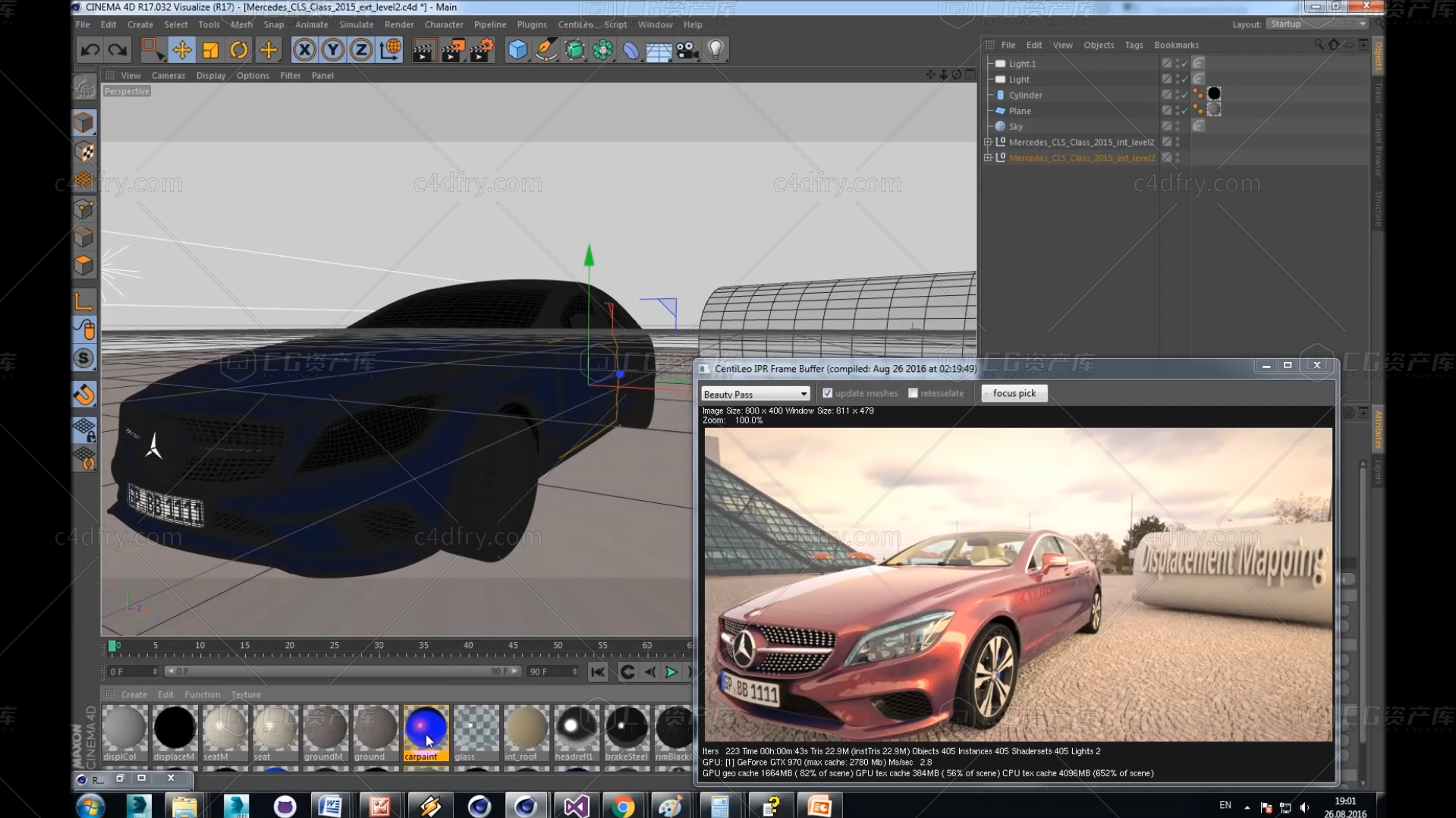Click the Make Editable icon in left sidebar
1456x818 pixels.
pos(84,88)
